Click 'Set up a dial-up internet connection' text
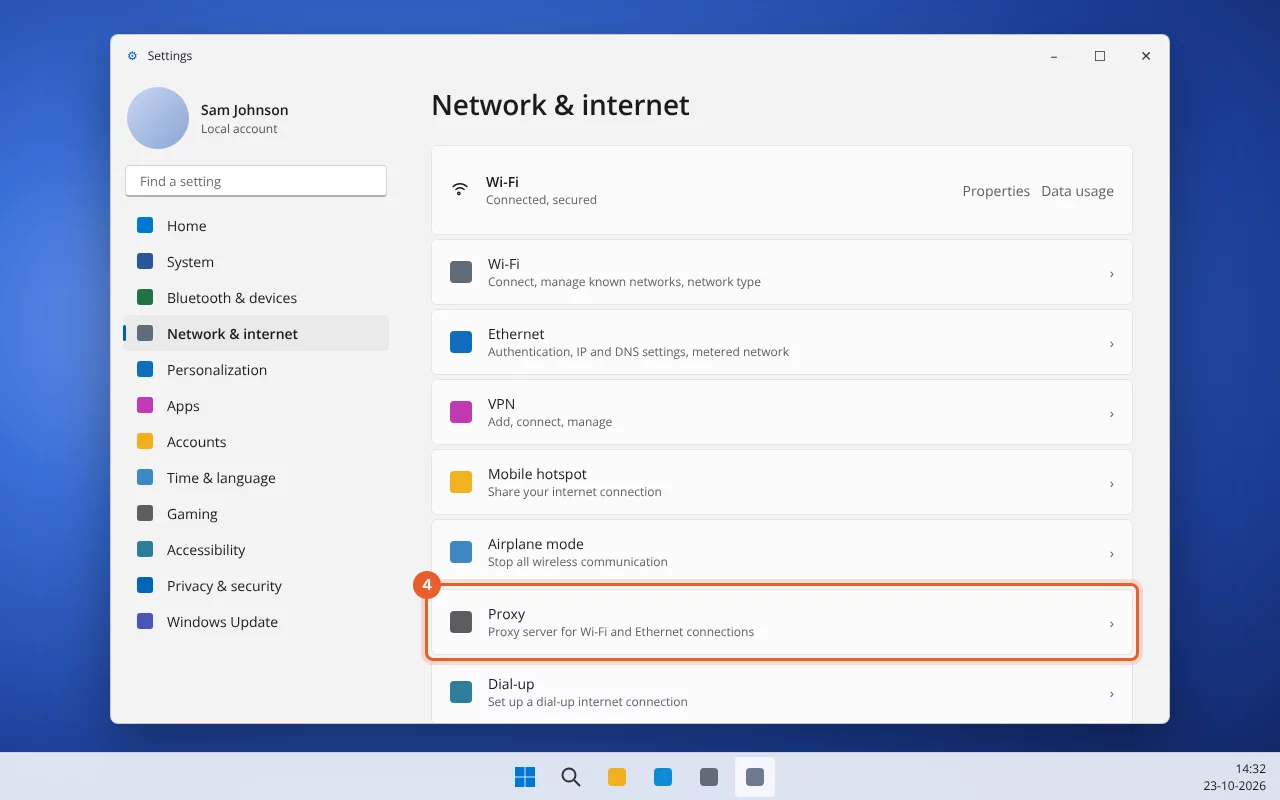This screenshot has height=800, width=1280. click(x=588, y=702)
